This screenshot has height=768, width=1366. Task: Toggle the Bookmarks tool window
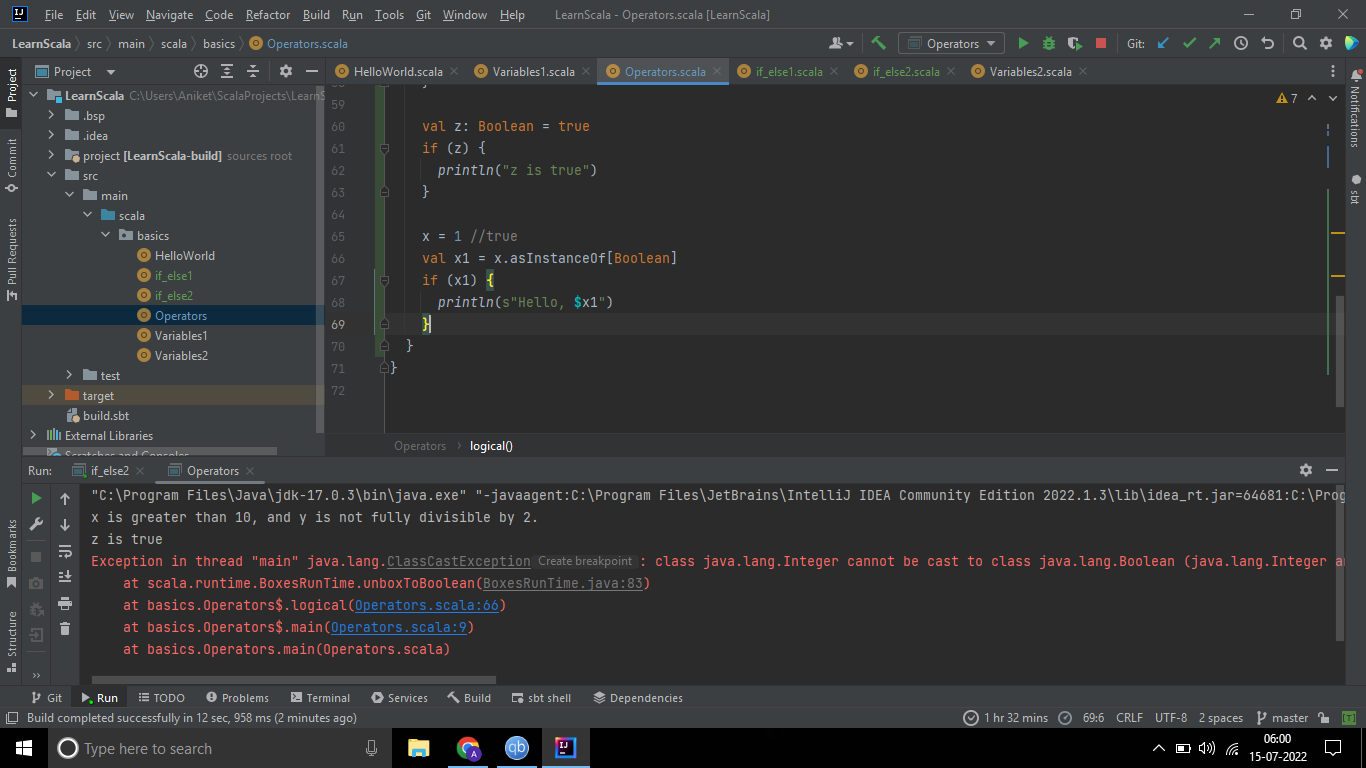[11, 552]
